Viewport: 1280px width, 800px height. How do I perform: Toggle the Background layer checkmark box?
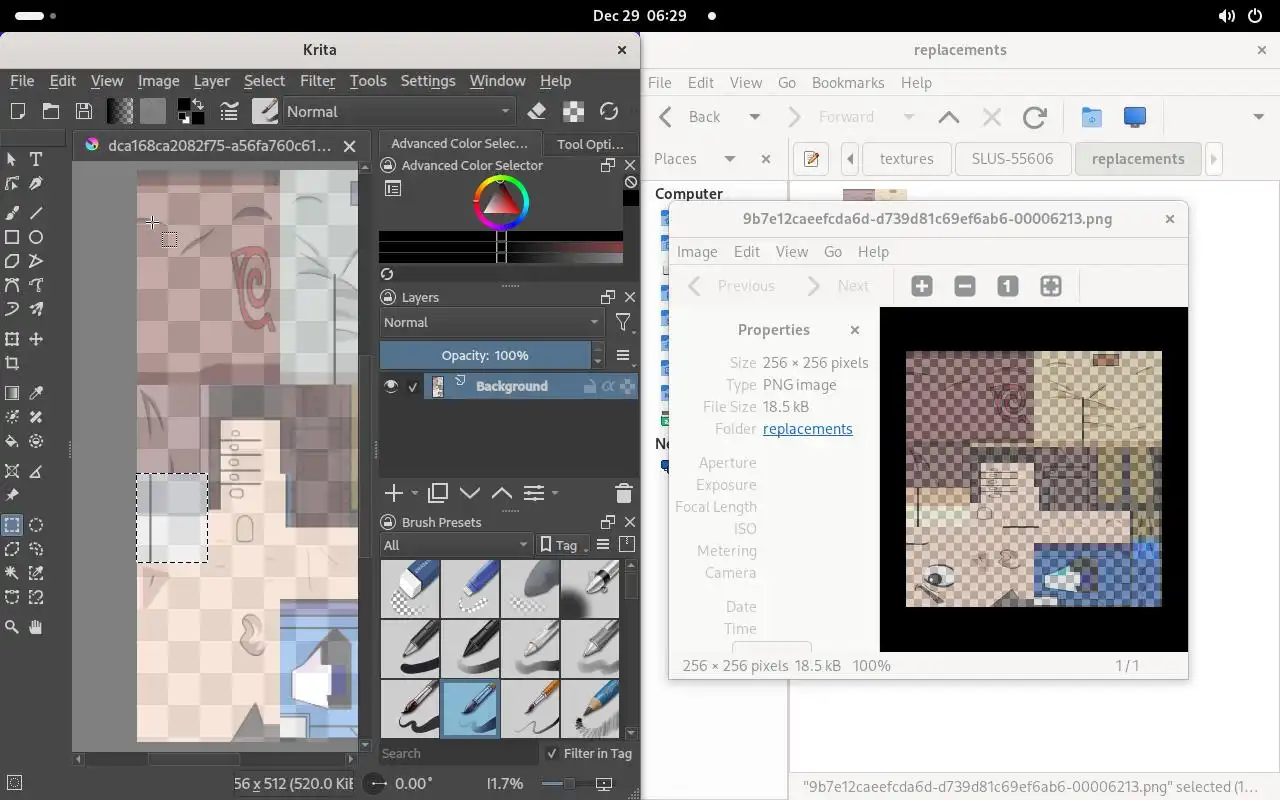pyautogui.click(x=413, y=386)
